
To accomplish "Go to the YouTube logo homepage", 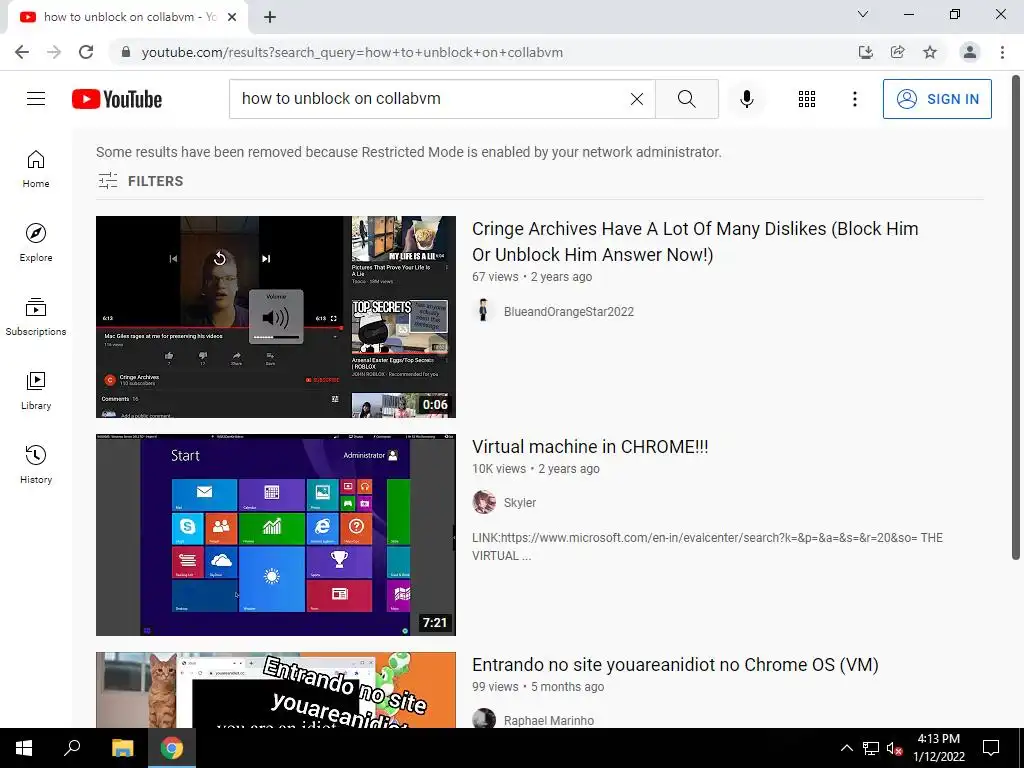I will [x=117, y=99].
